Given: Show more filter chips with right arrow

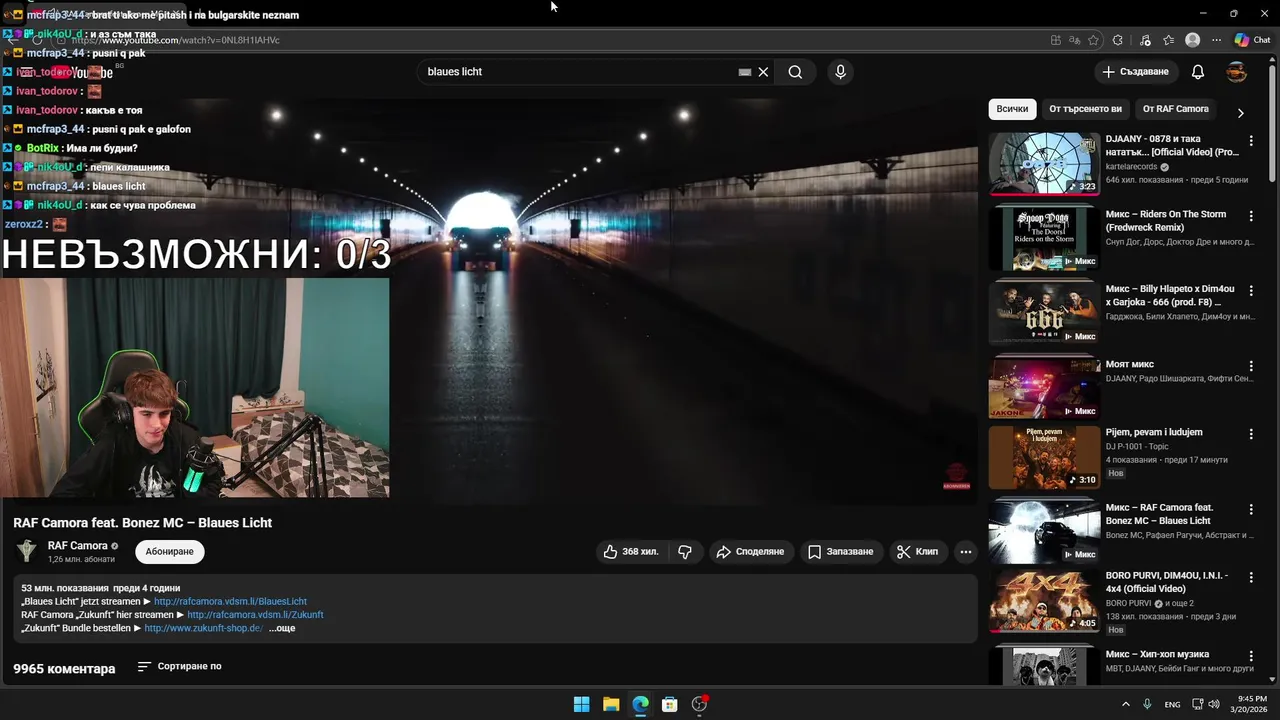Looking at the screenshot, I should coord(1240,113).
